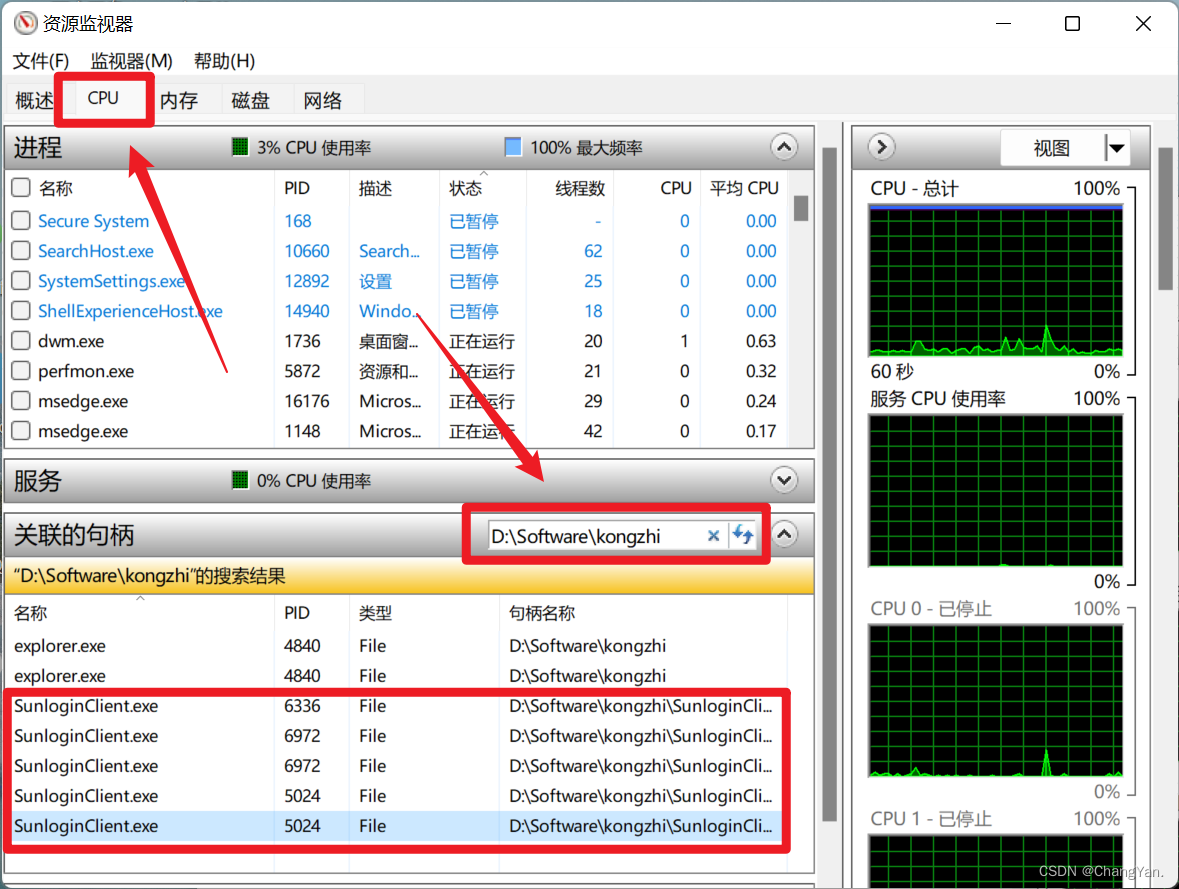Click the perfmon.exe process name
Viewport: 1179px width, 889px height.
[86, 371]
